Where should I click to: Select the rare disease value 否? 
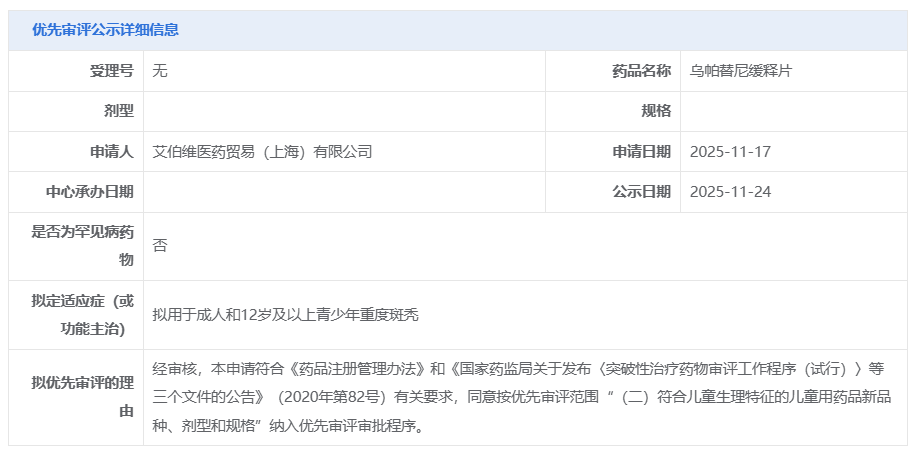coord(160,245)
